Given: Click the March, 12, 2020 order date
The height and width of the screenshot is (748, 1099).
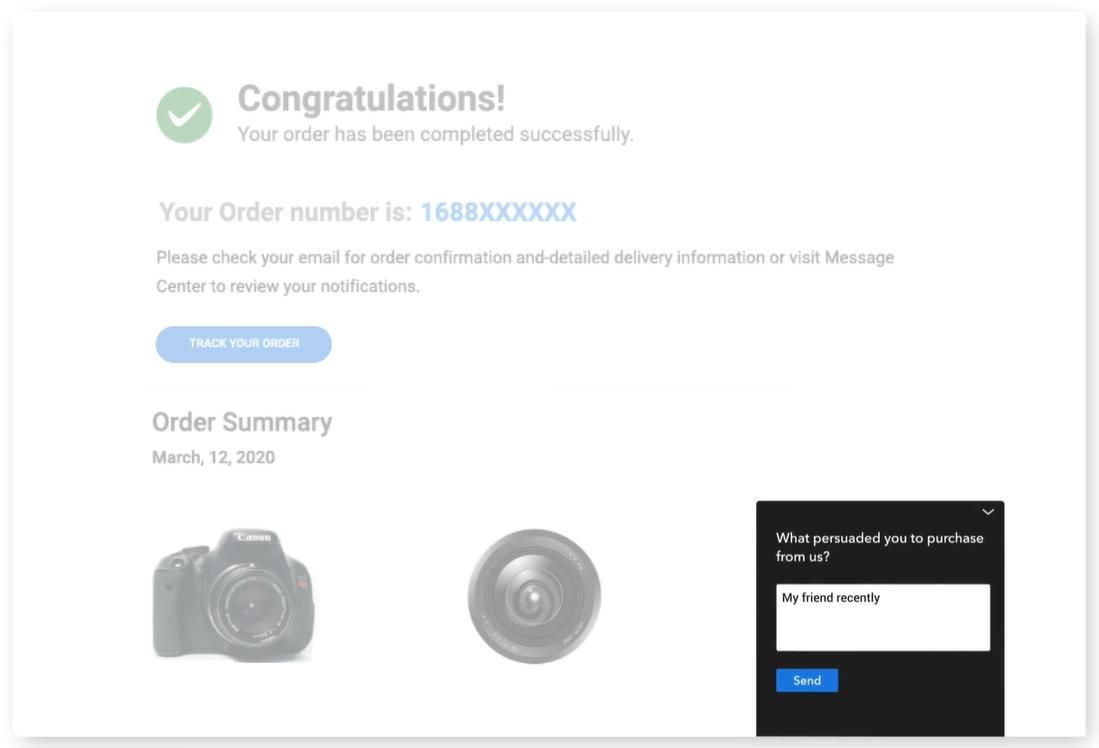Looking at the screenshot, I should click(x=213, y=457).
